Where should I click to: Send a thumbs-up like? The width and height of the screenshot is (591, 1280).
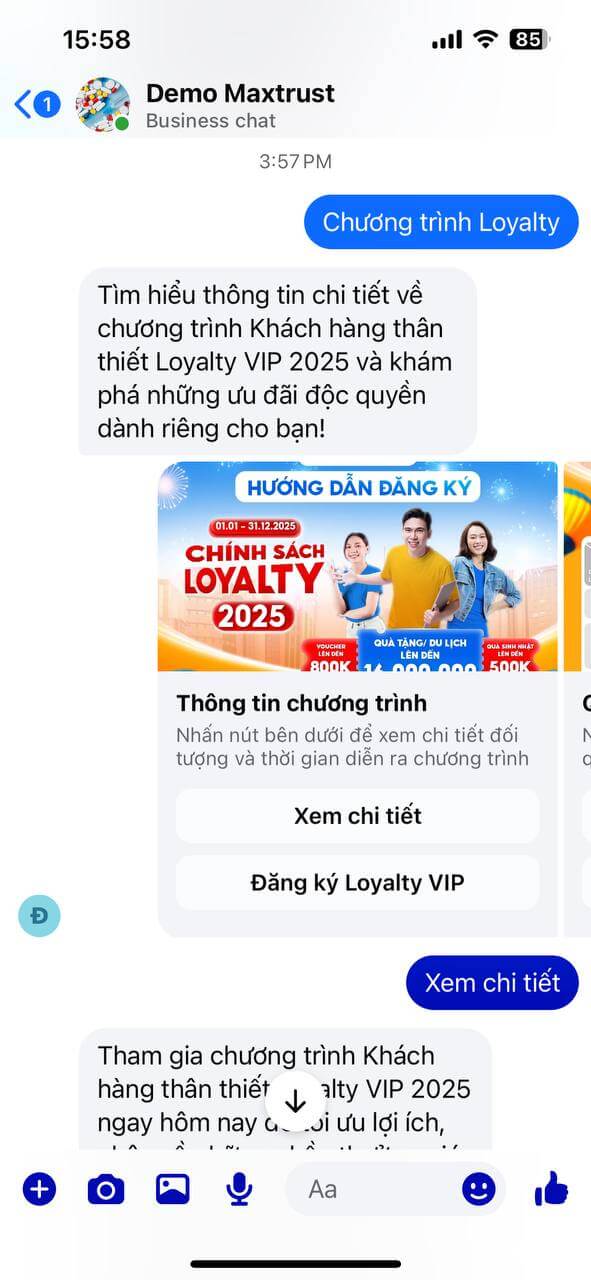pyautogui.click(x=551, y=1189)
